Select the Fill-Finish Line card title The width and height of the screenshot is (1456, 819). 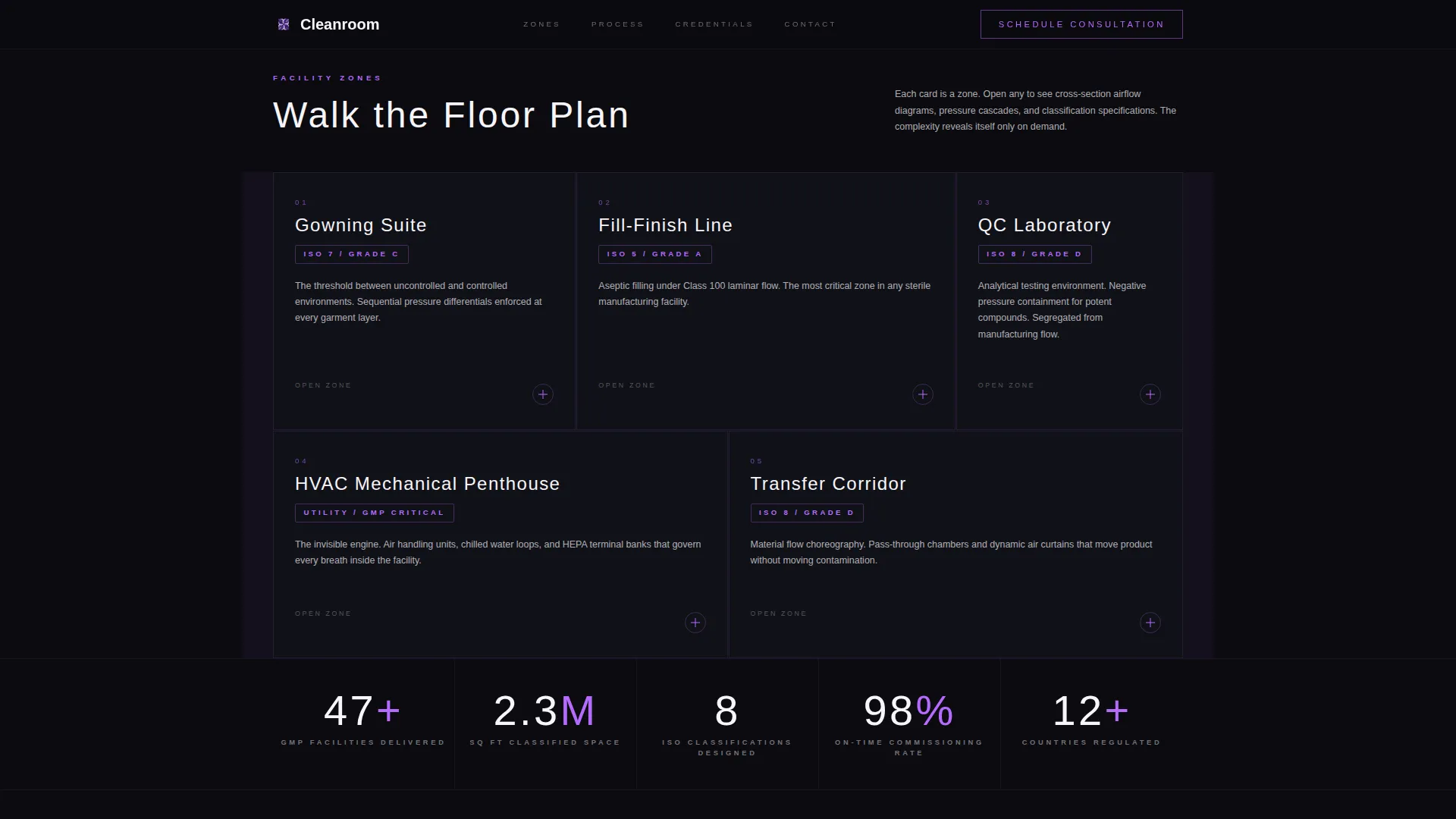[x=665, y=225]
